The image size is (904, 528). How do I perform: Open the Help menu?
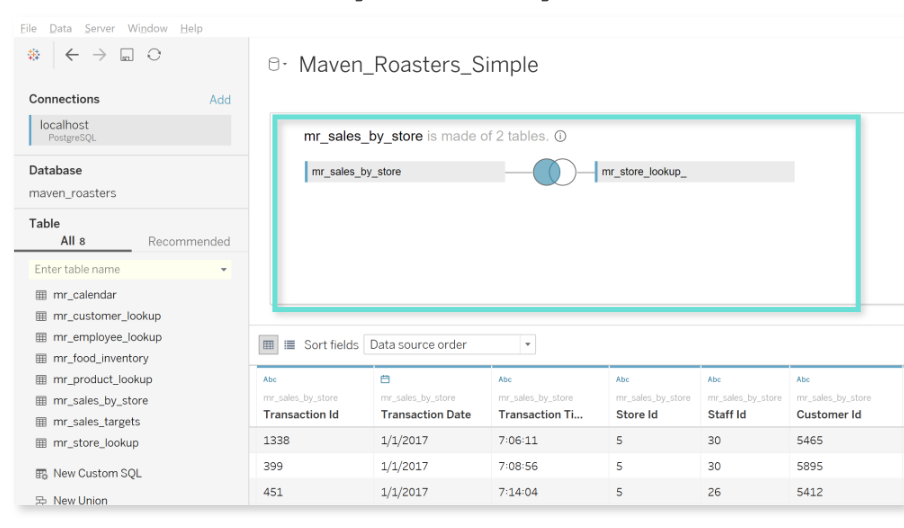[x=191, y=28]
